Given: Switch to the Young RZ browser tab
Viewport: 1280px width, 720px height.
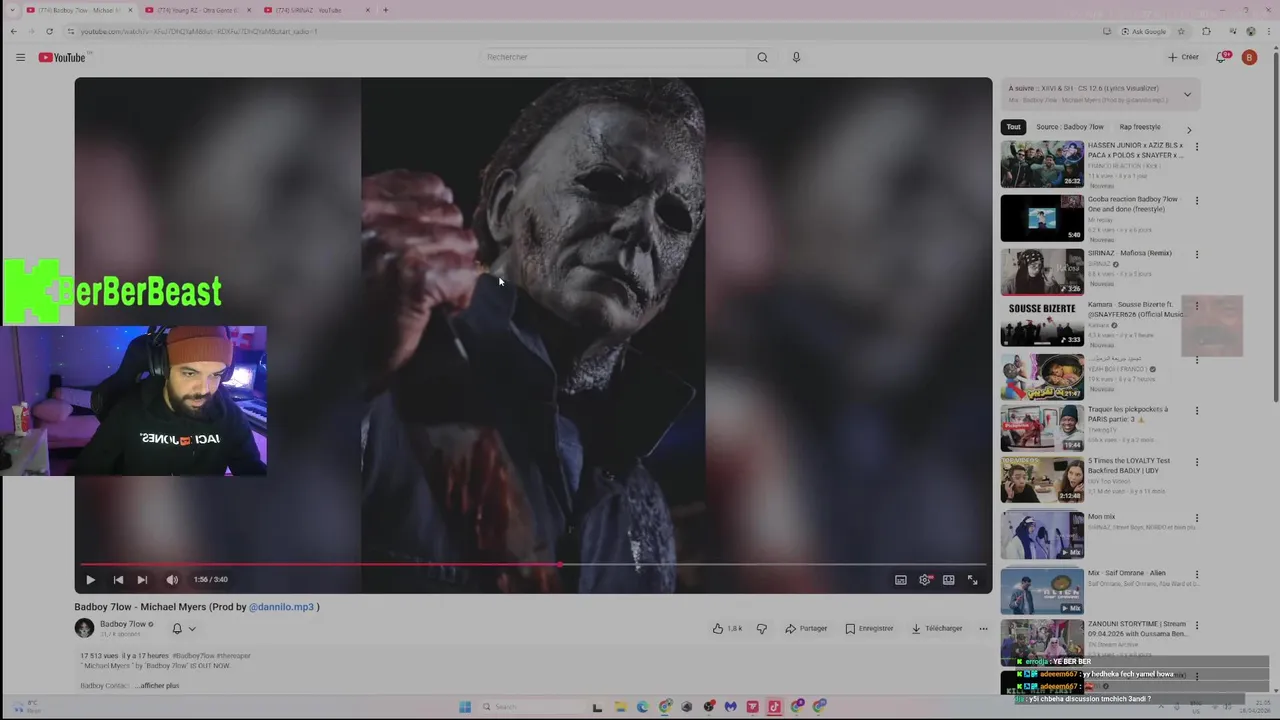Looking at the screenshot, I should (x=197, y=10).
